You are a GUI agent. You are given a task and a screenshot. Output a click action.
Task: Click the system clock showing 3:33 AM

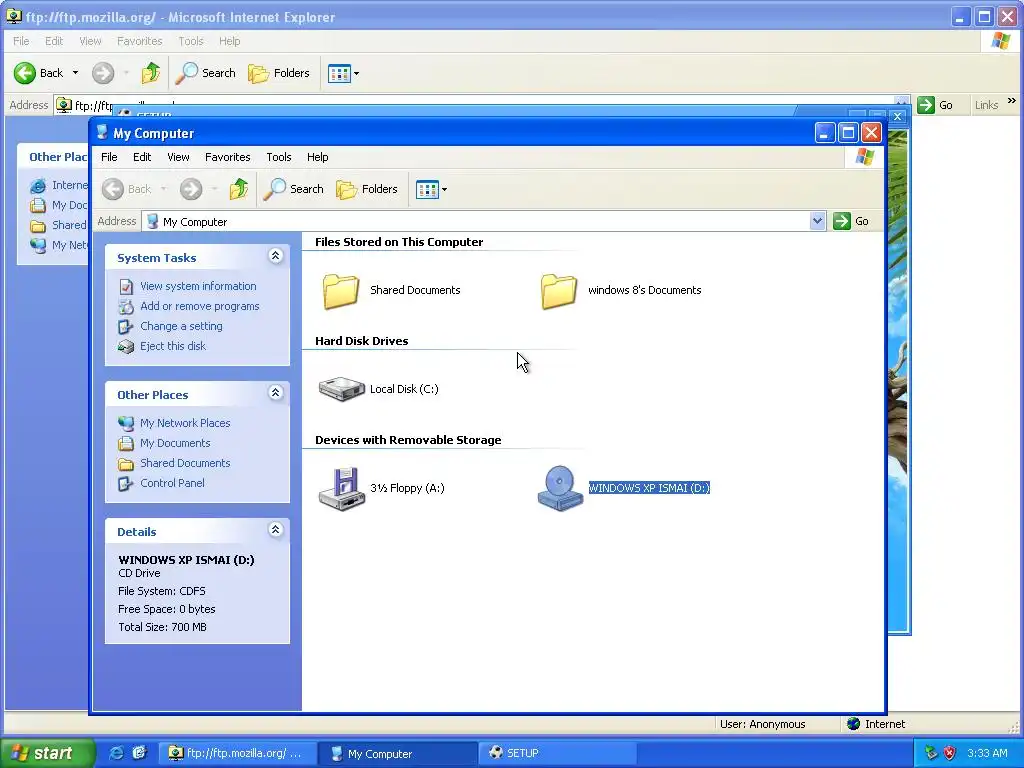coord(987,753)
